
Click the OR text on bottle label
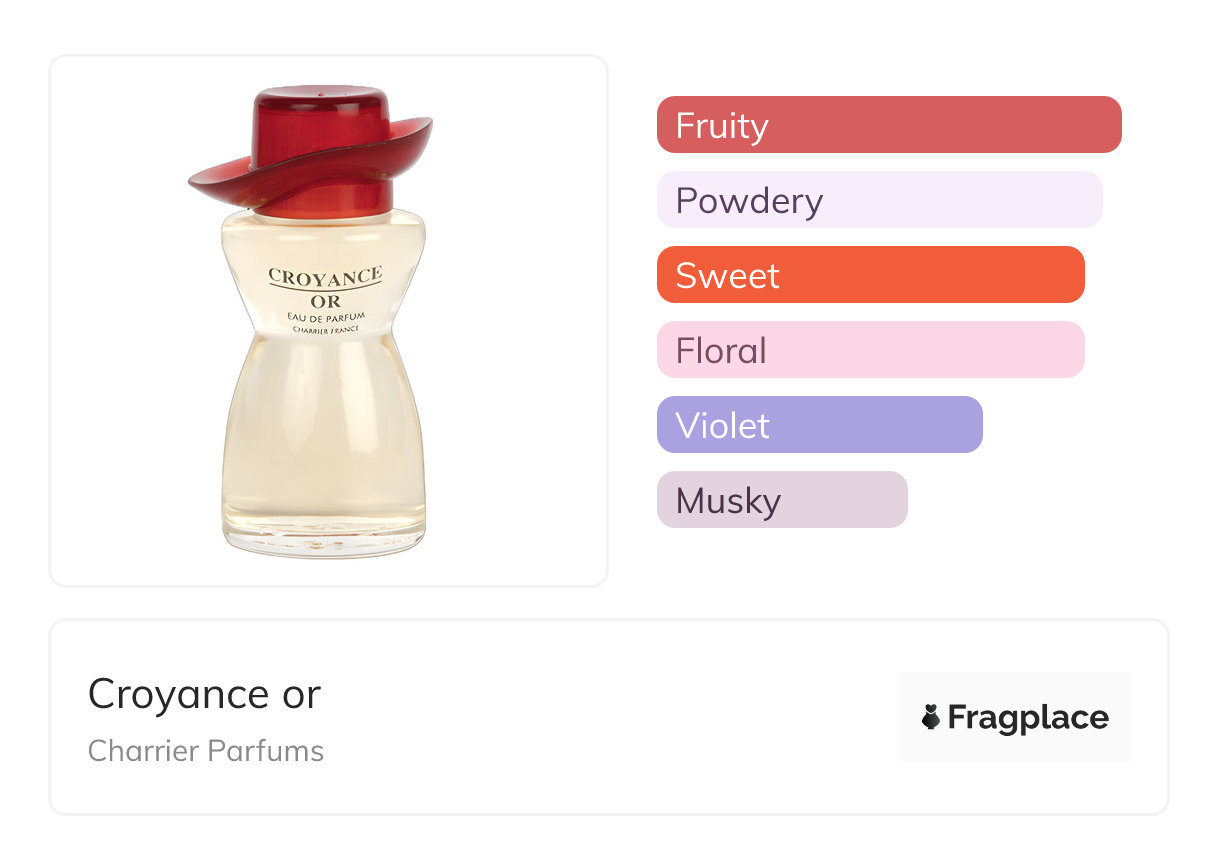click(x=325, y=300)
